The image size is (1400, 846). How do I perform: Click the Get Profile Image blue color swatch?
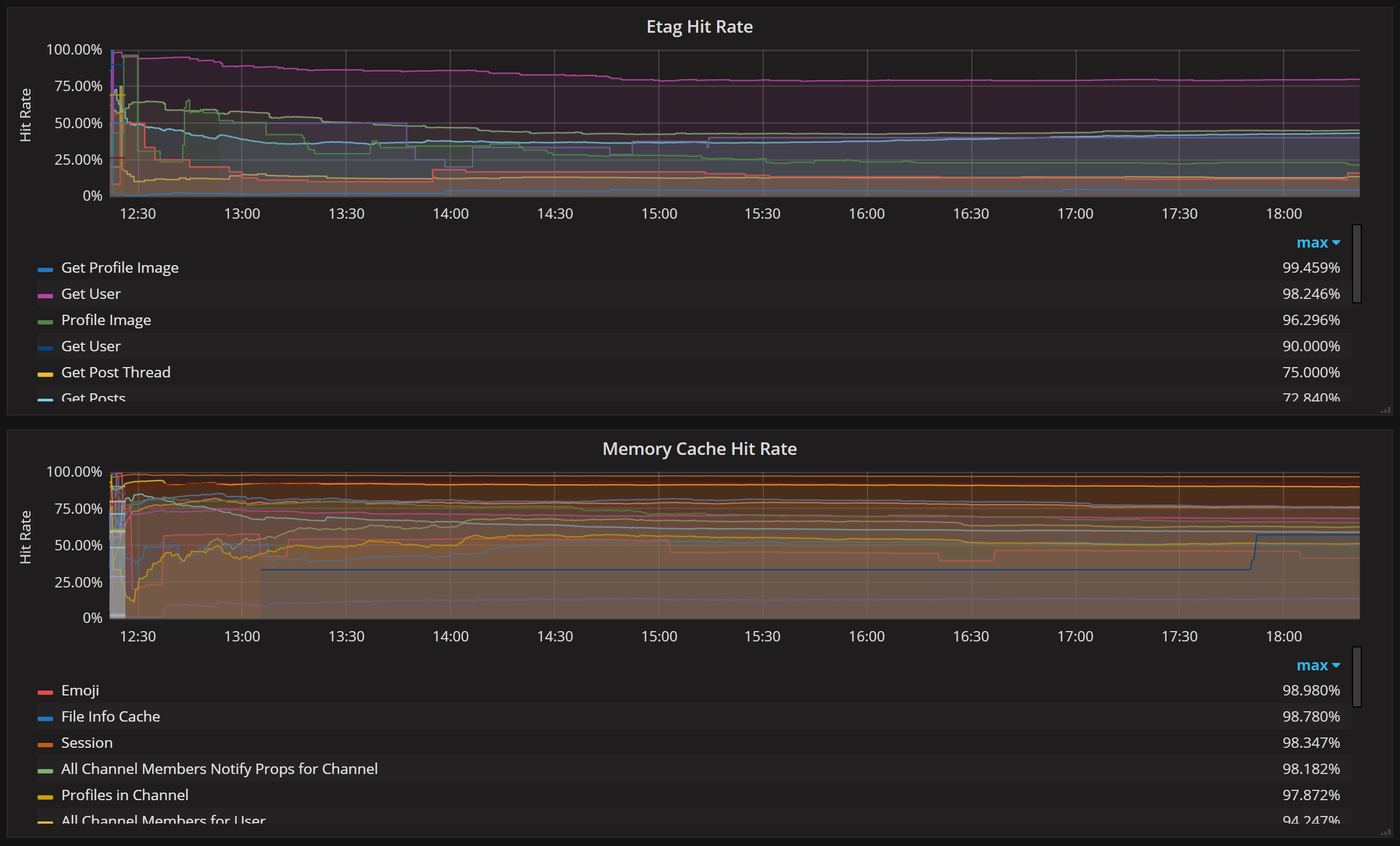tap(45, 269)
